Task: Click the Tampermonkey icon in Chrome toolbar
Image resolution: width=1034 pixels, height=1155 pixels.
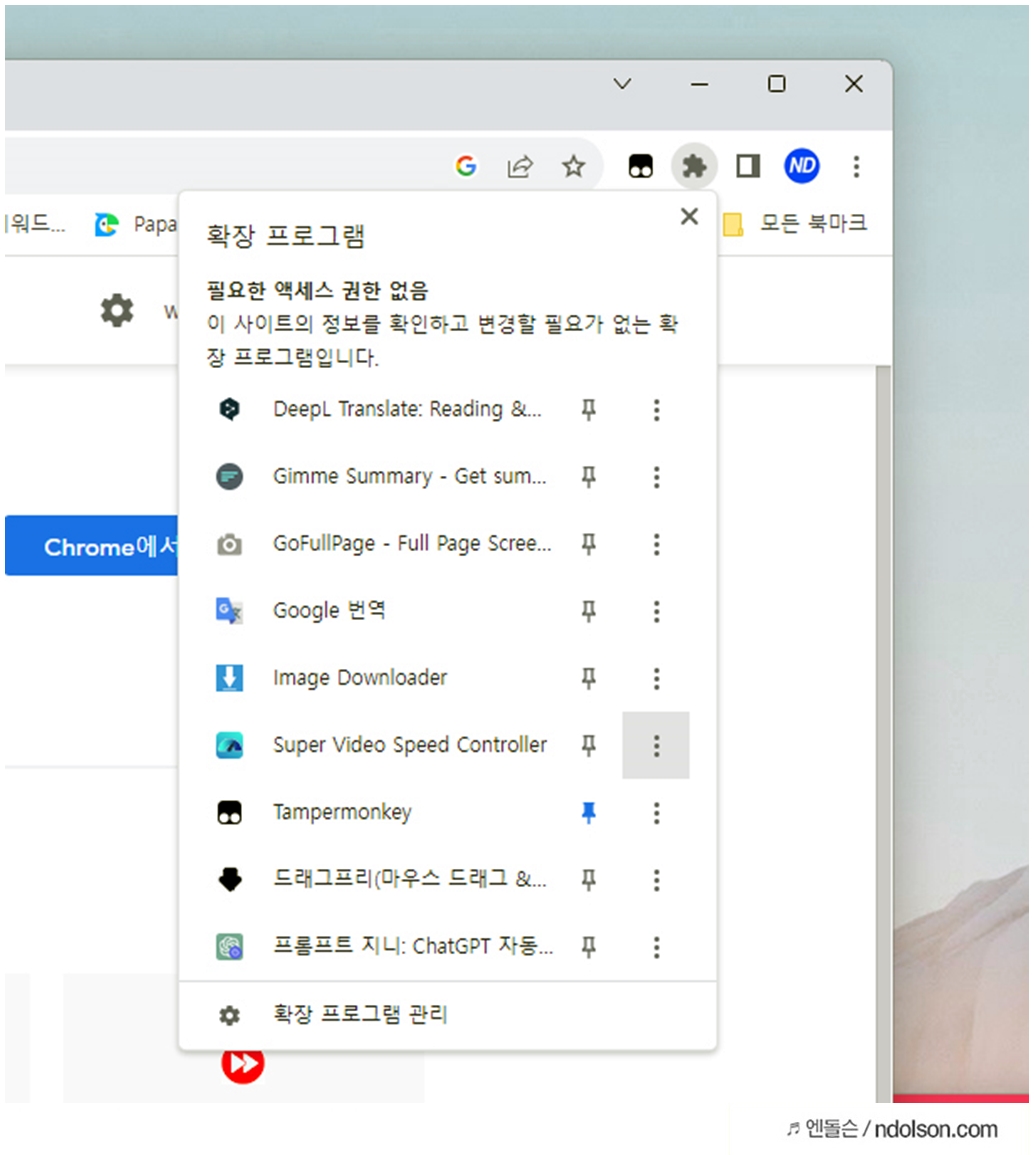Action: pyautogui.click(x=640, y=166)
